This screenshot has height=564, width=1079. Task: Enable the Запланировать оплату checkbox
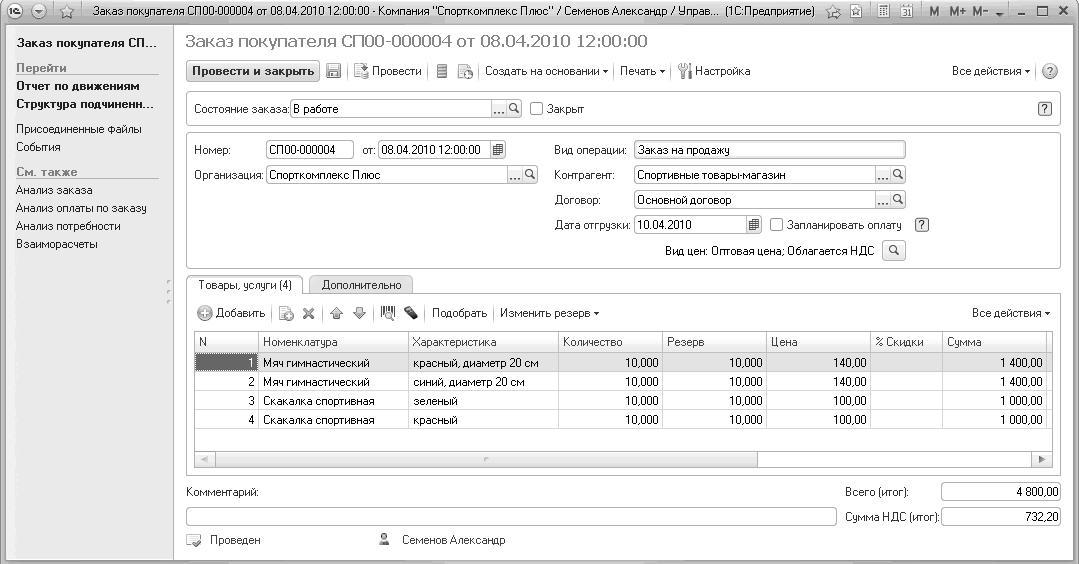[x=776, y=224]
